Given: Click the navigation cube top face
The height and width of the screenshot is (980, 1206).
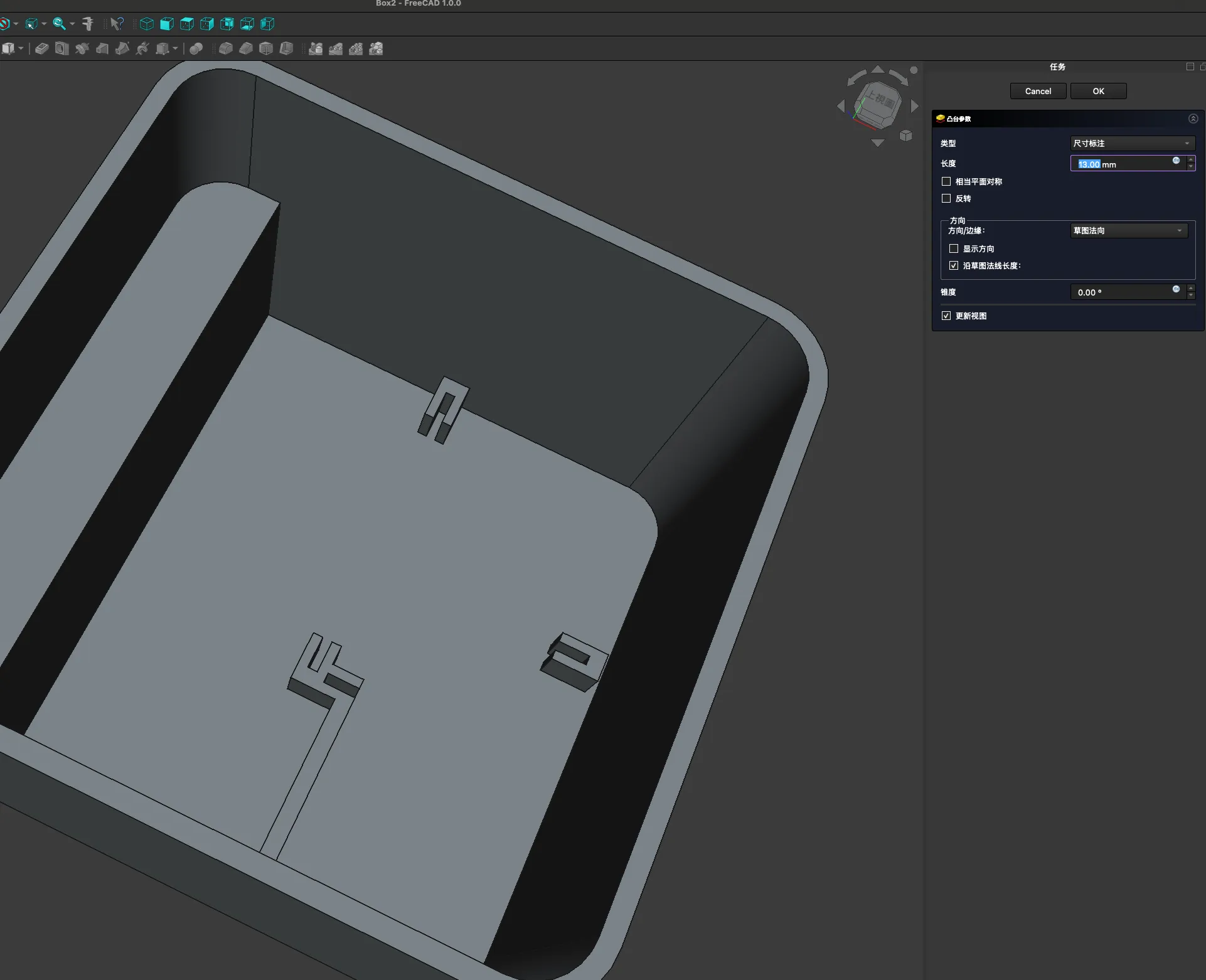Looking at the screenshot, I should pos(880,100).
